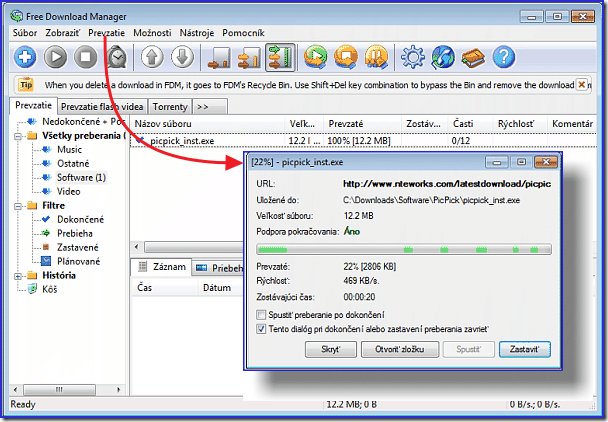This screenshot has width=608, height=422.
Task: Select the Software (1) category
Action: point(81,177)
